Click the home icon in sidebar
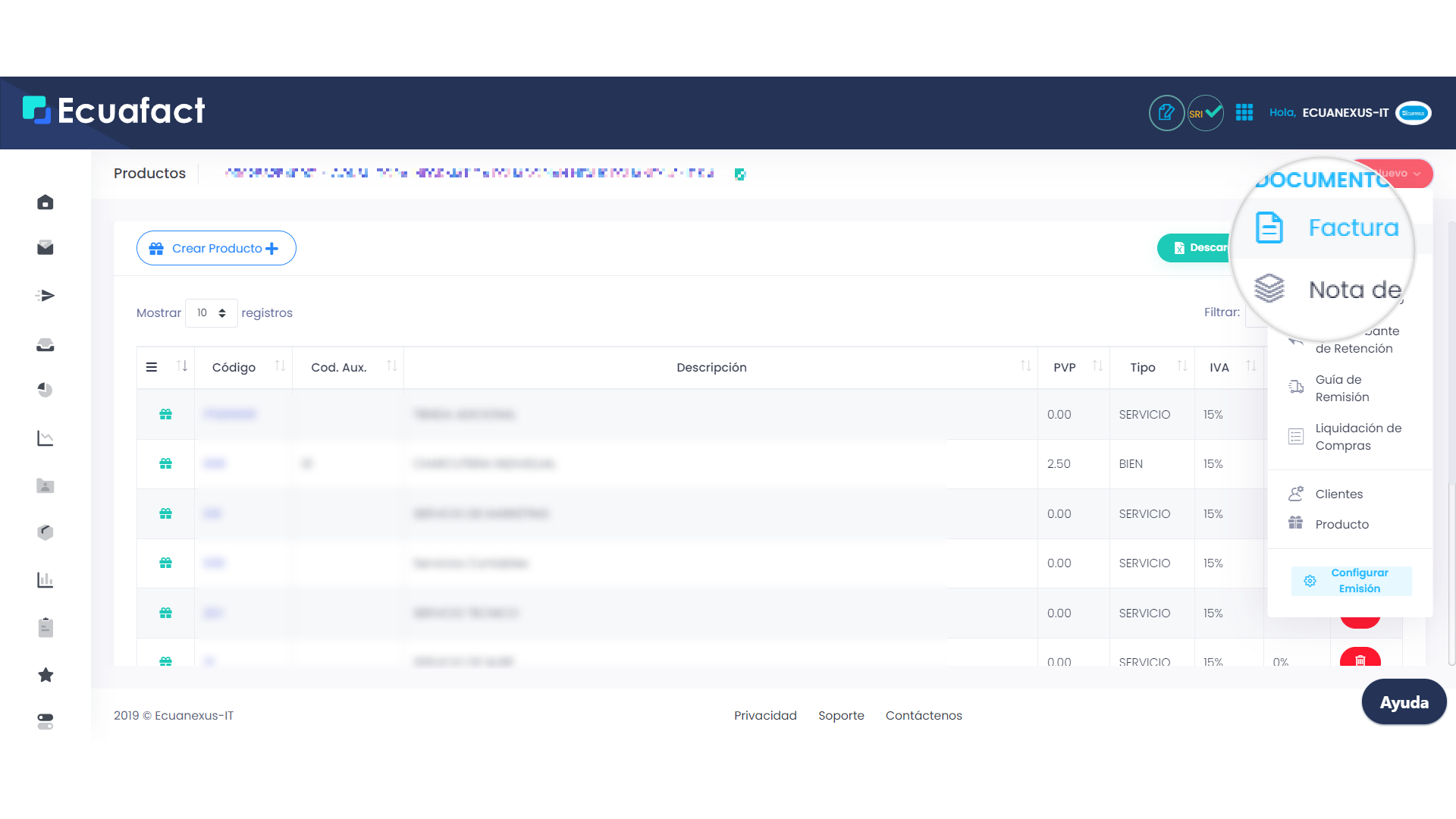1456x819 pixels. (45, 202)
